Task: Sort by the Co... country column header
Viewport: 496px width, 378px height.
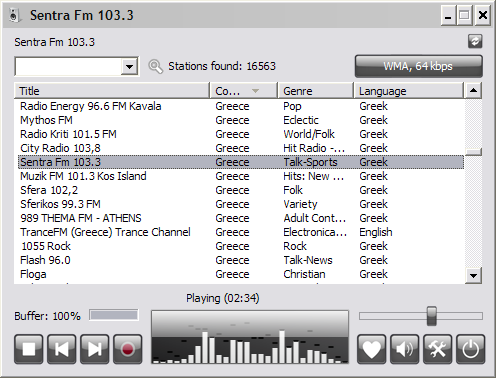Action: [244, 91]
